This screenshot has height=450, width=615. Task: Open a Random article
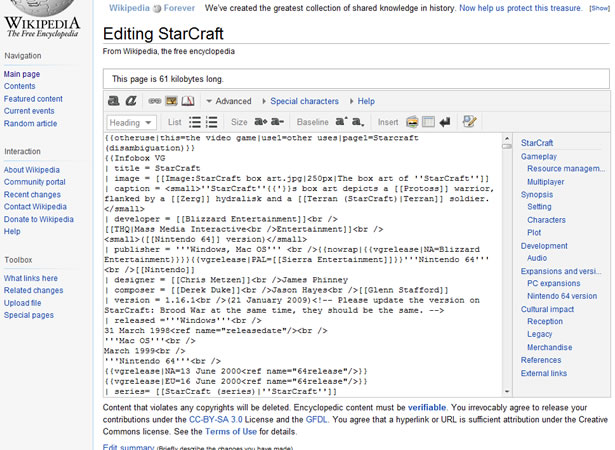[x=31, y=124]
